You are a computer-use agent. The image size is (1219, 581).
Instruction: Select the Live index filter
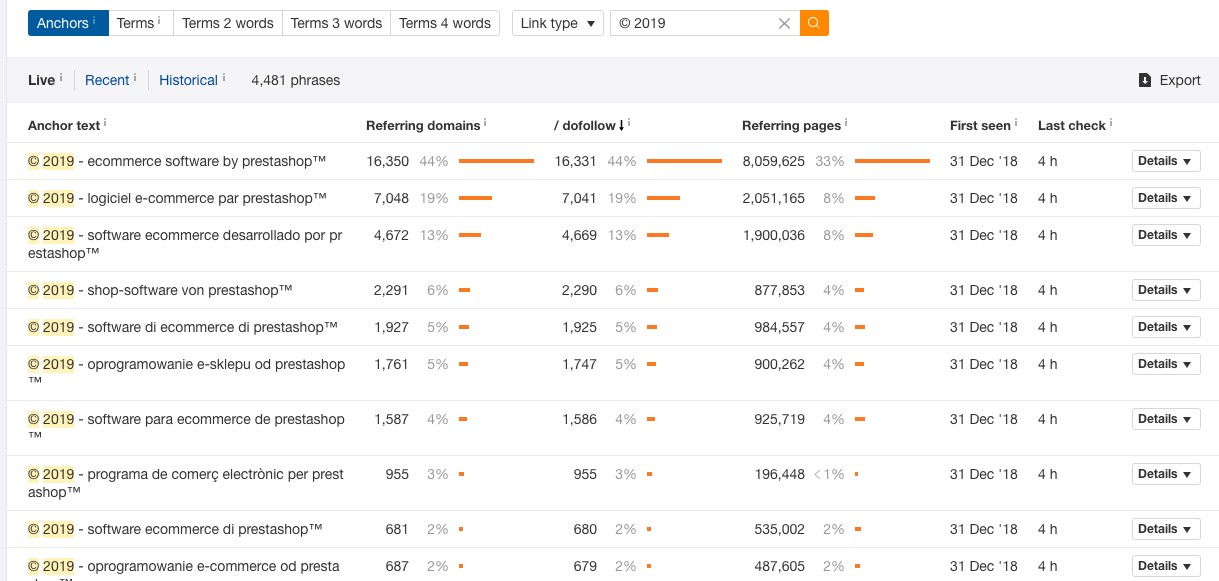[x=41, y=80]
